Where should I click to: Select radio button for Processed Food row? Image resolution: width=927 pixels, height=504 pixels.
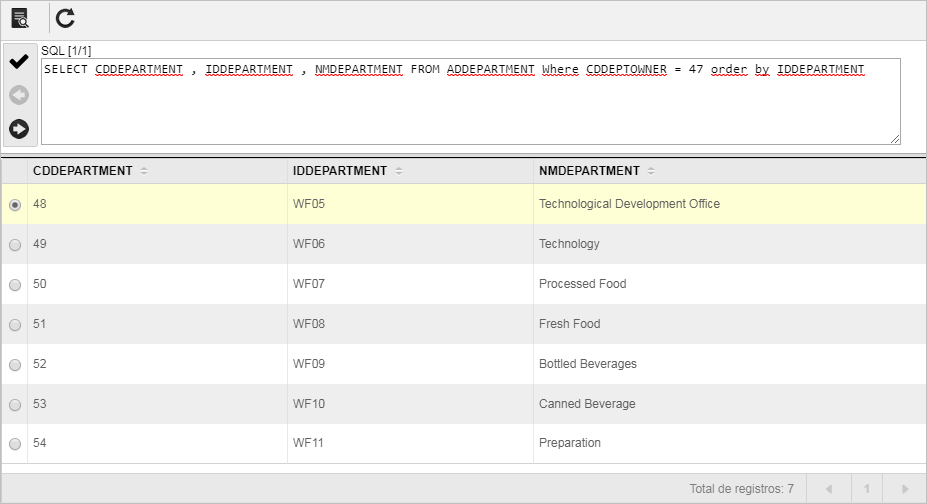(15, 285)
